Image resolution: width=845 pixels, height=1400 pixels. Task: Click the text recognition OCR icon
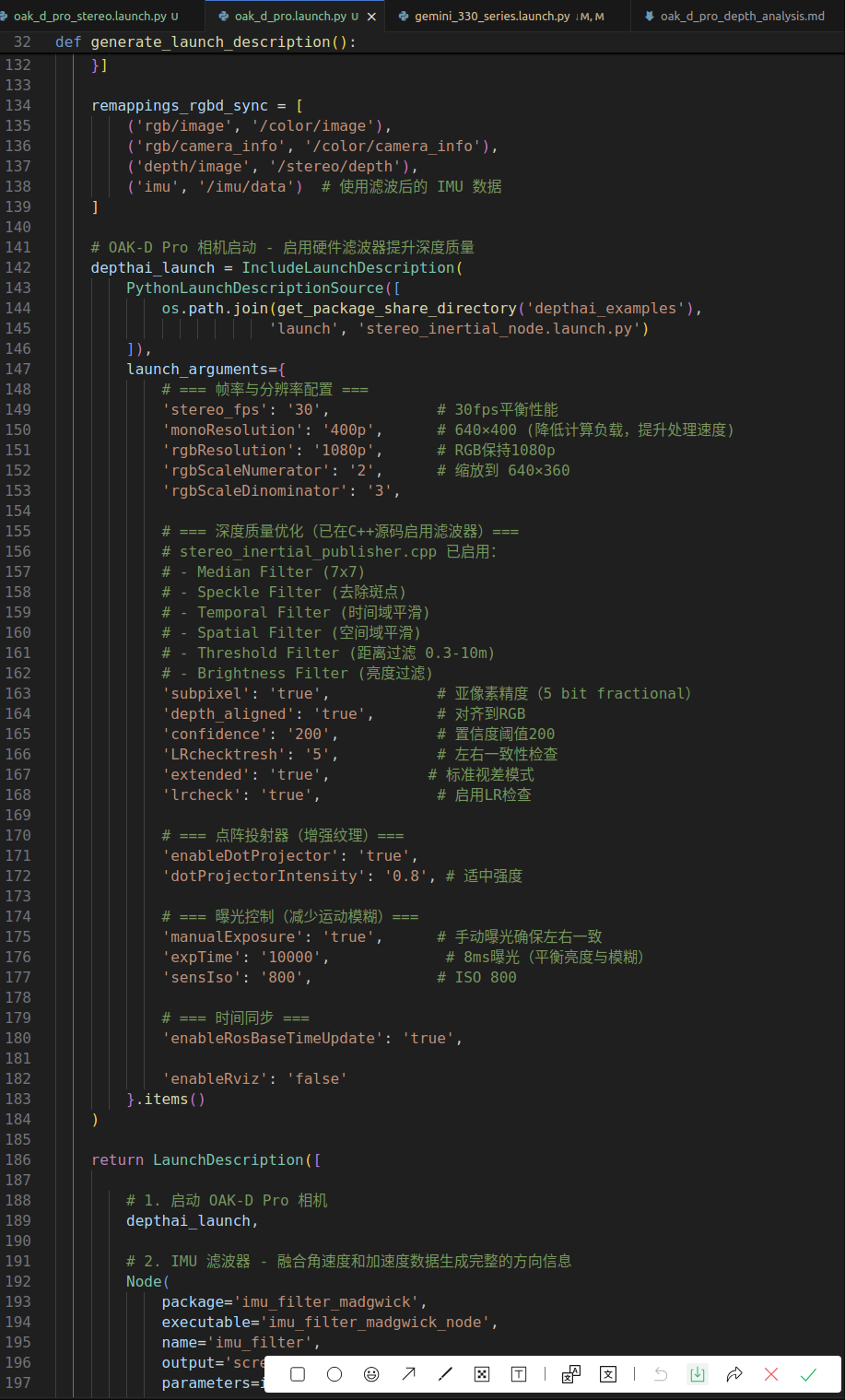coord(608,1374)
